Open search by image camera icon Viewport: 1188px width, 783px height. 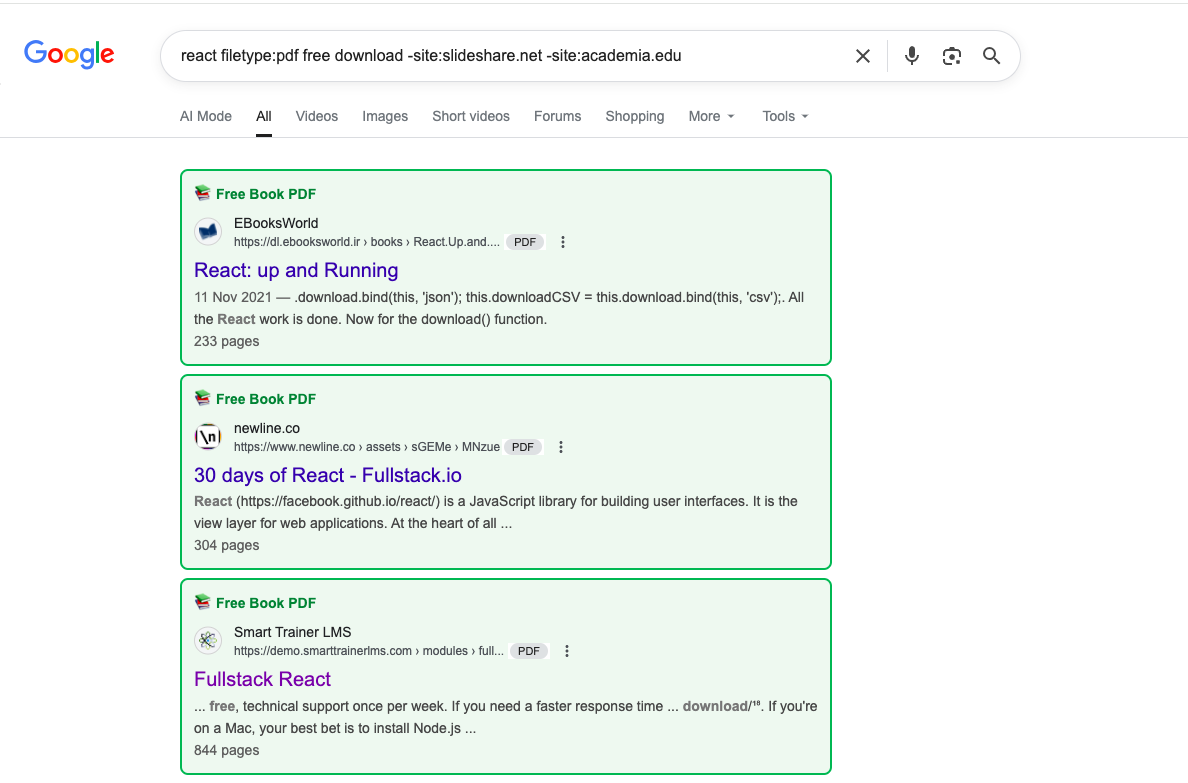coord(952,56)
